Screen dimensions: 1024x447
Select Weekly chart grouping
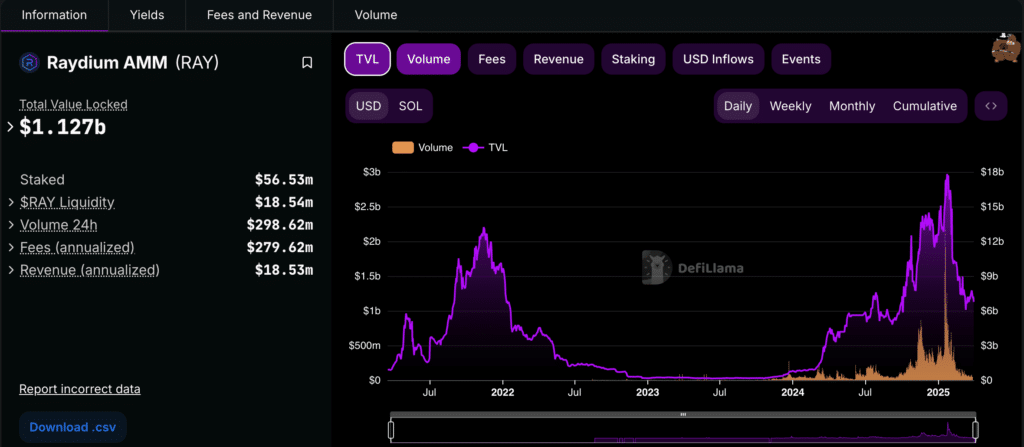coord(790,106)
